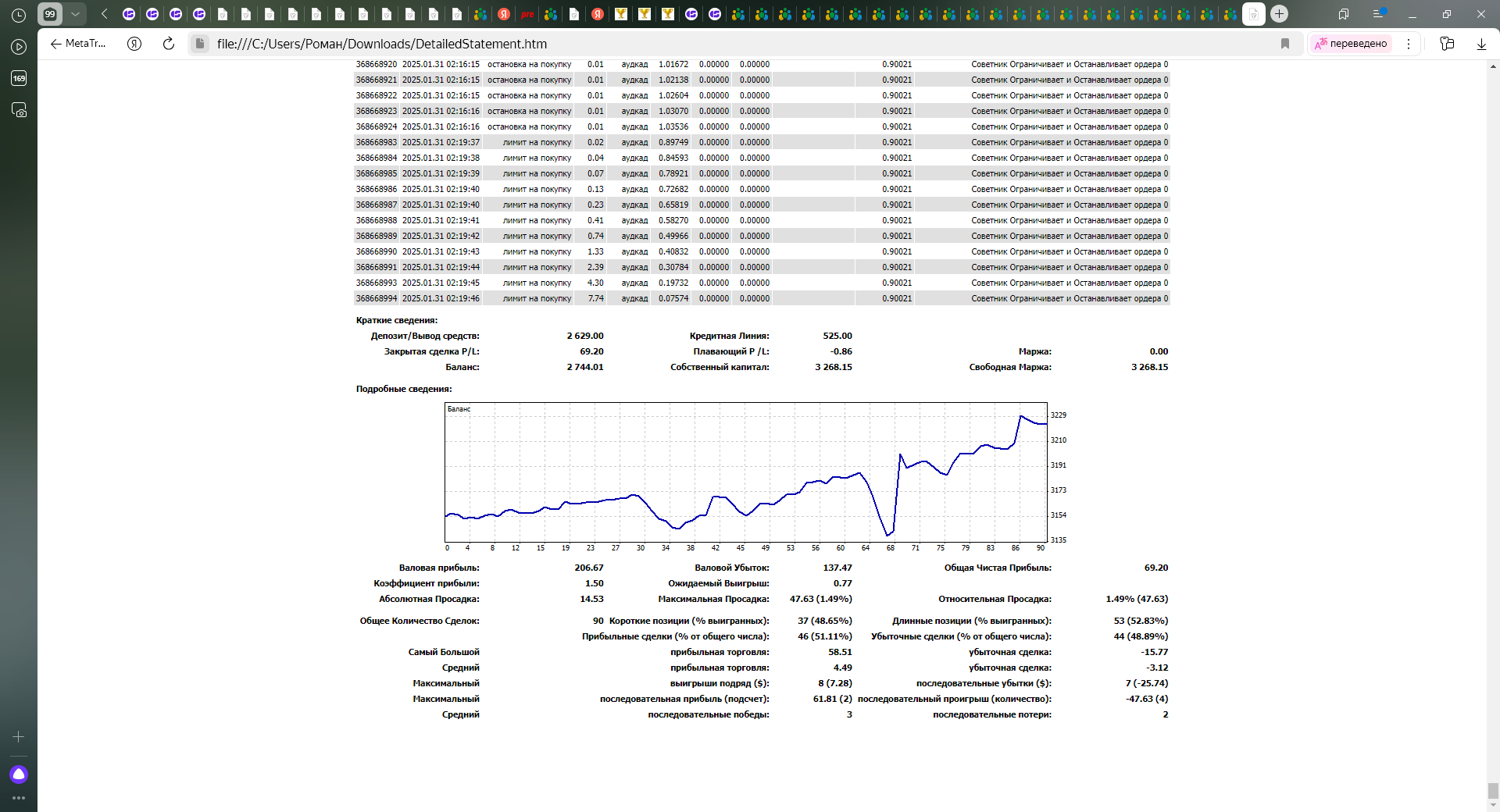The height and width of the screenshot is (812, 1500).
Task: Toggle the 'переведено' page translation button
Action: 1351,44
